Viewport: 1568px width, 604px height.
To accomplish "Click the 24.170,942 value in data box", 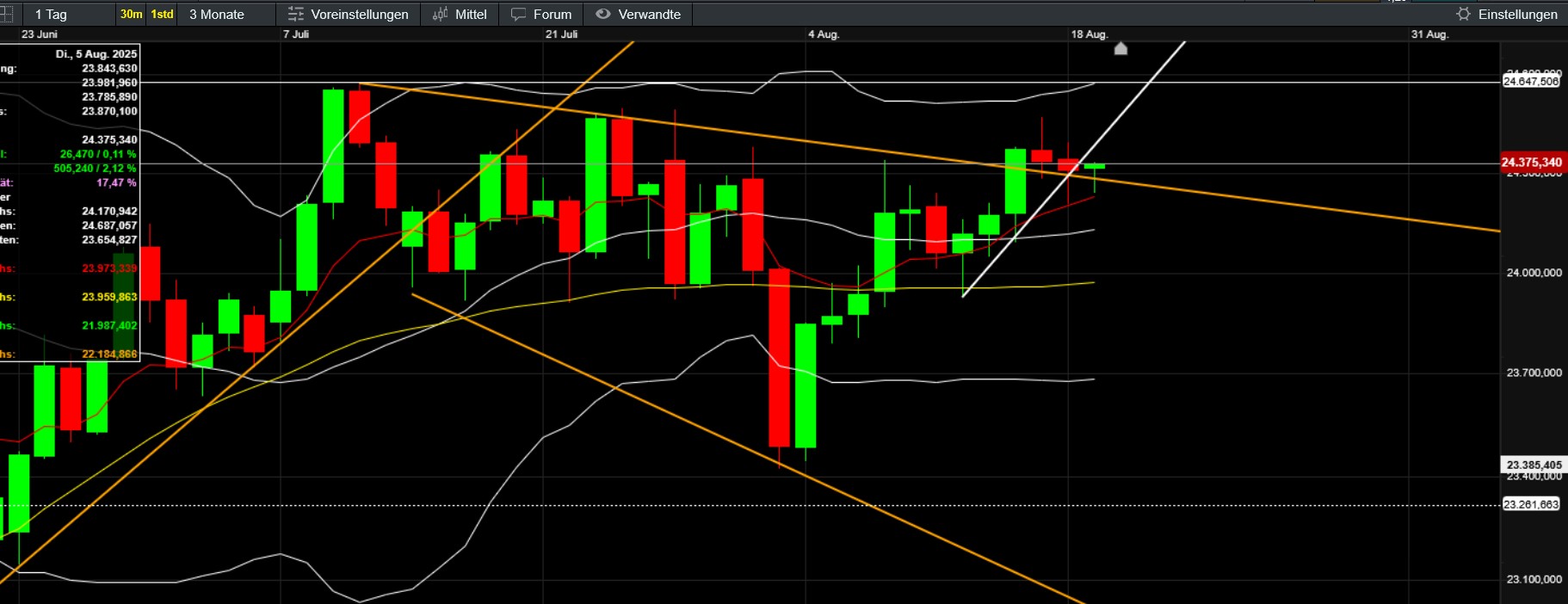I will 109,211.
